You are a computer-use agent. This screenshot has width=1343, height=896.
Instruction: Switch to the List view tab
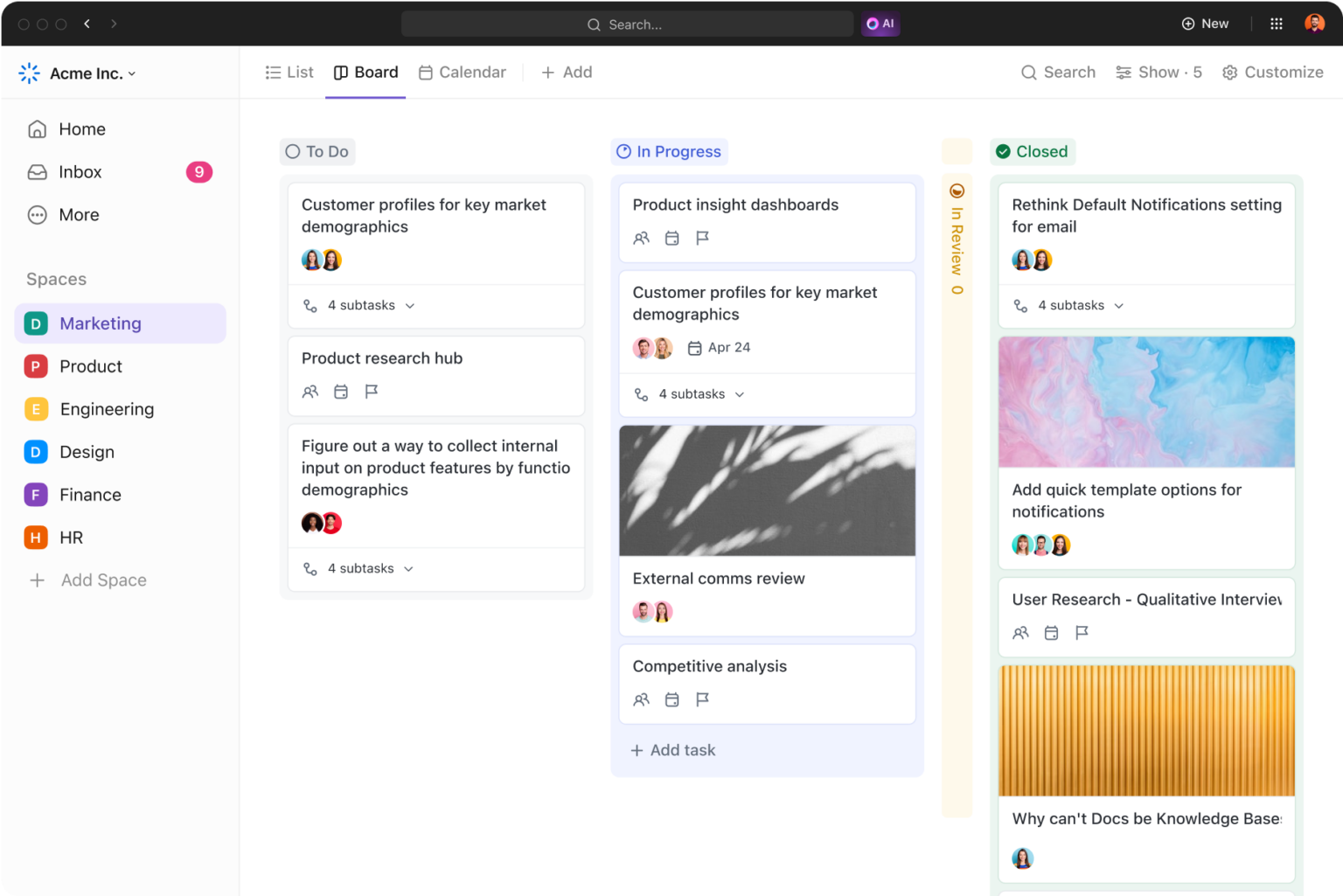coord(289,72)
